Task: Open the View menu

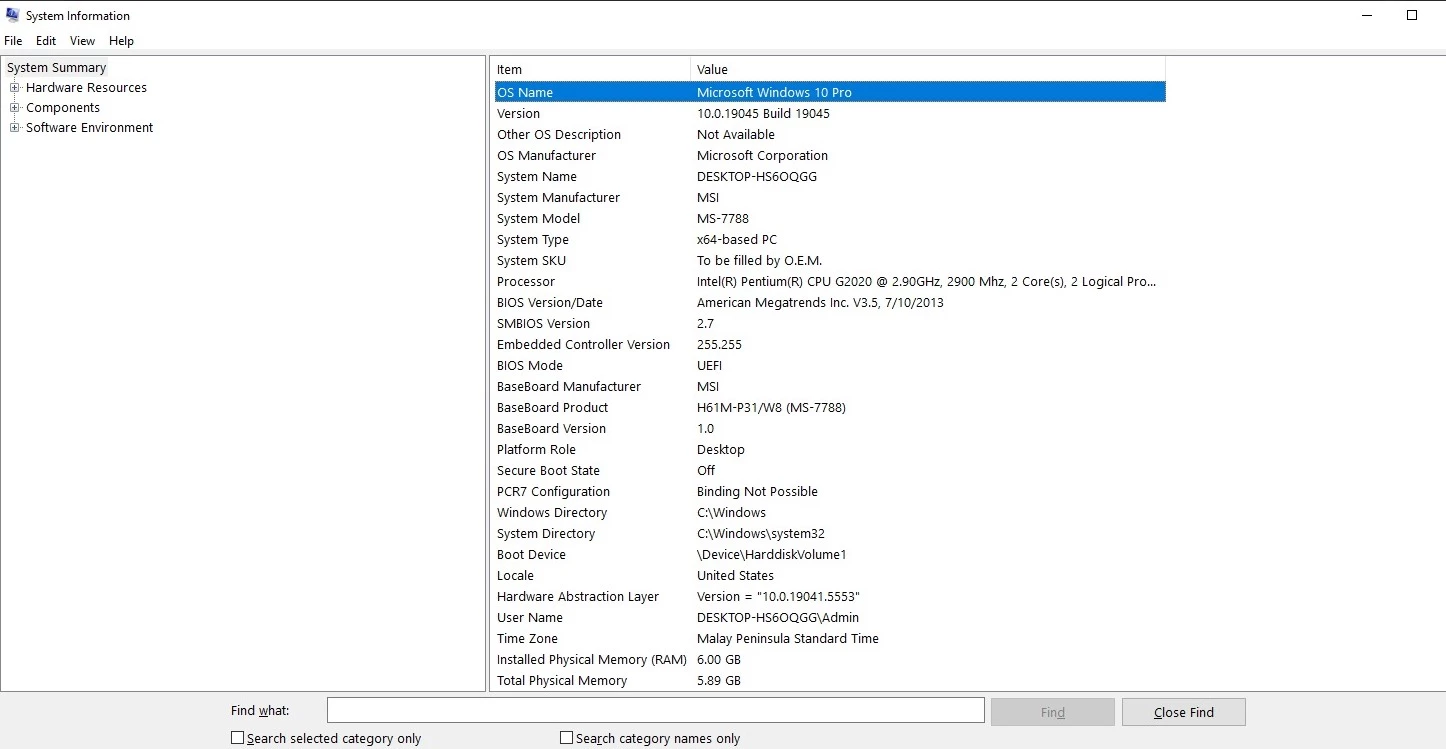Action: [x=82, y=41]
